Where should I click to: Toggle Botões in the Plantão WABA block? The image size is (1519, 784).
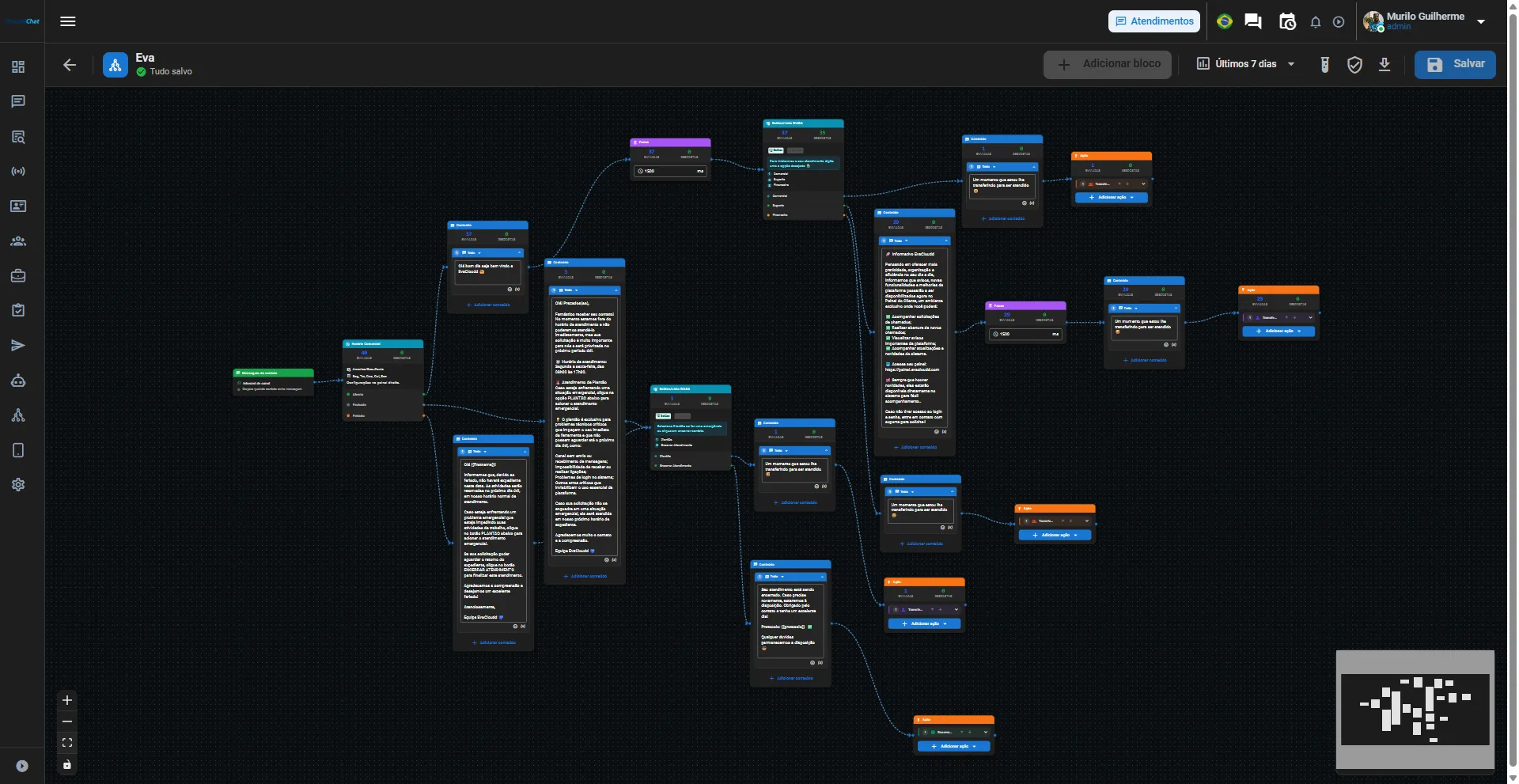tap(664, 416)
